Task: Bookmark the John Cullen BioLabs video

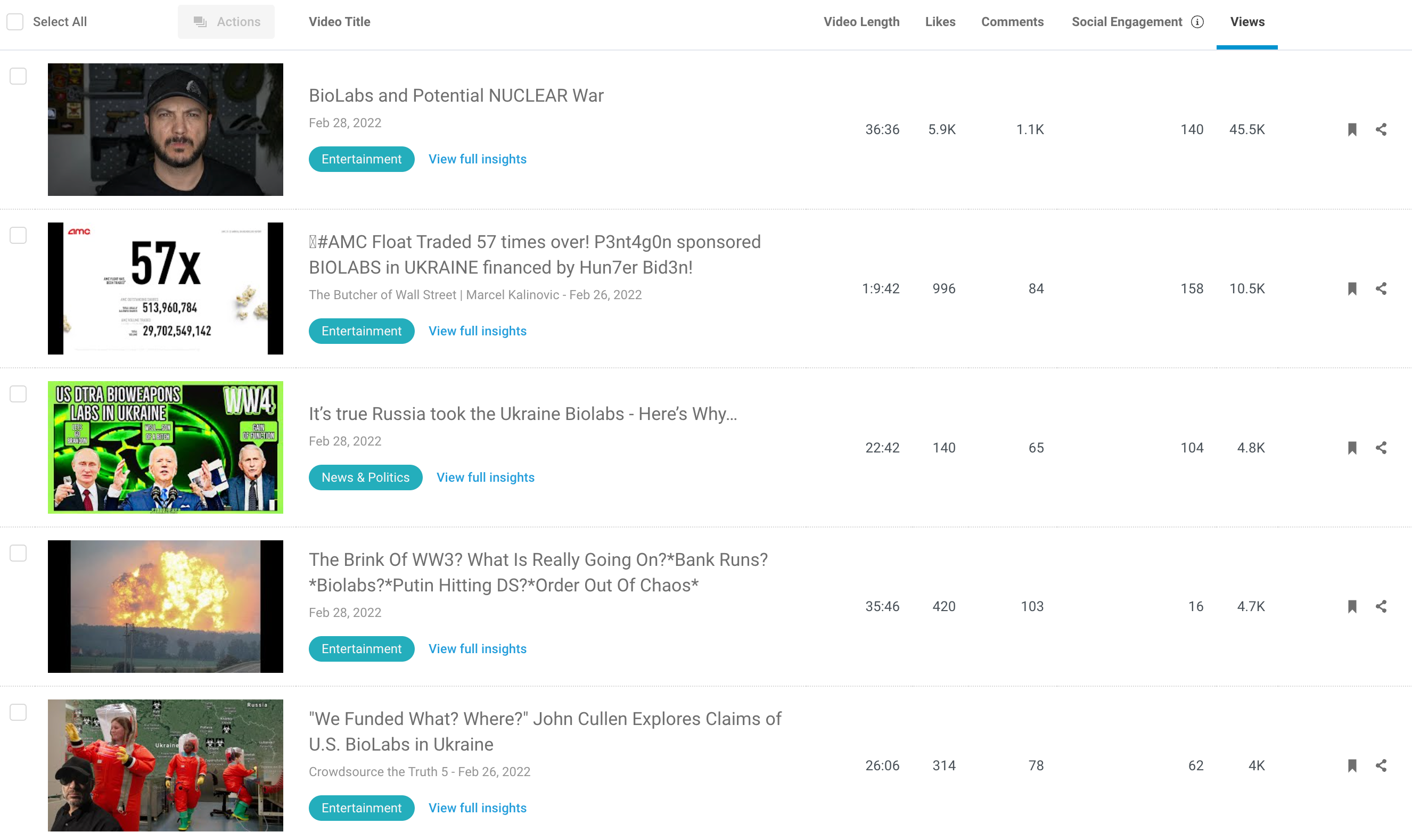Action: (x=1352, y=765)
